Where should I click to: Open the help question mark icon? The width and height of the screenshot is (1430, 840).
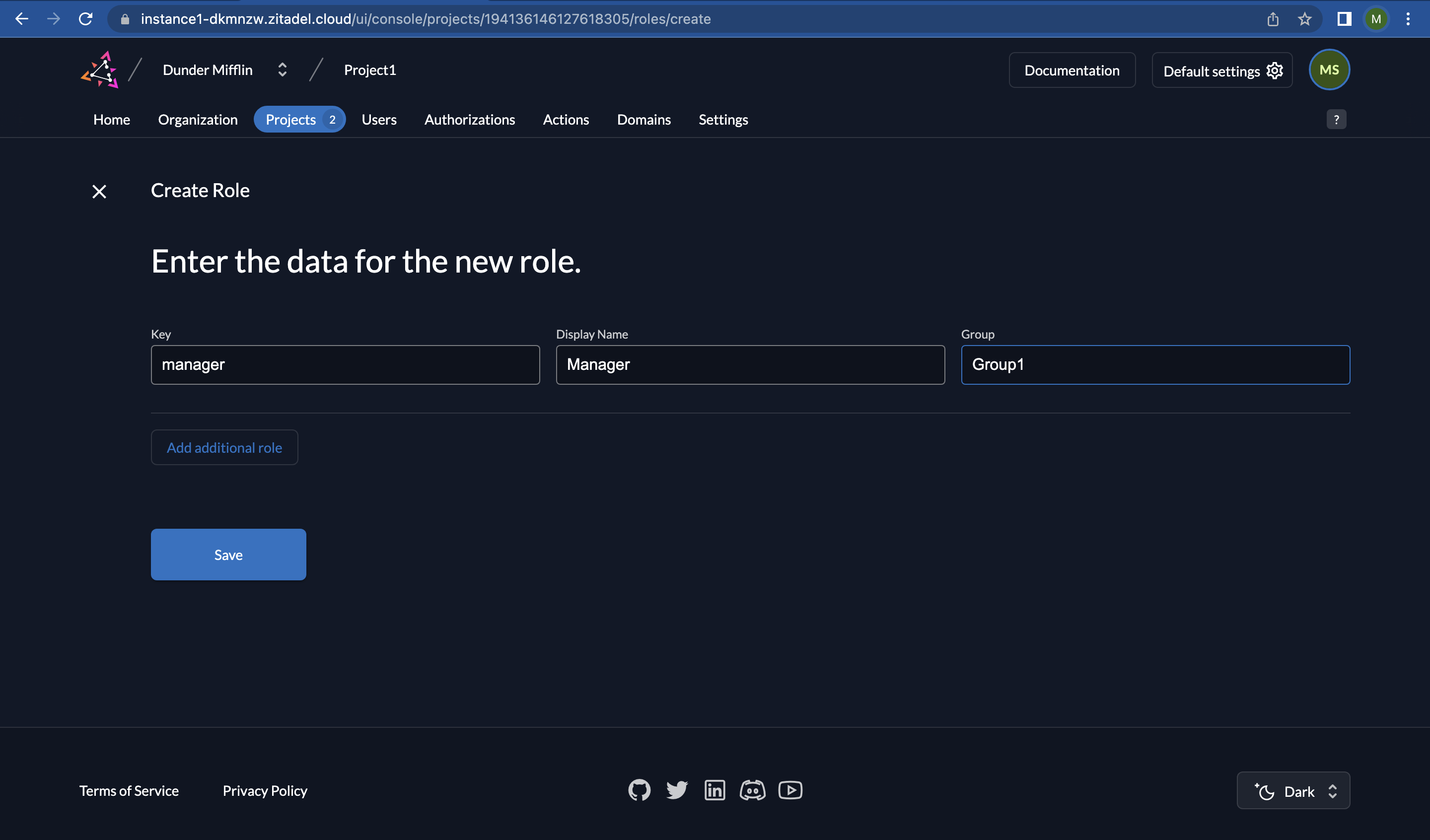point(1336,119)
